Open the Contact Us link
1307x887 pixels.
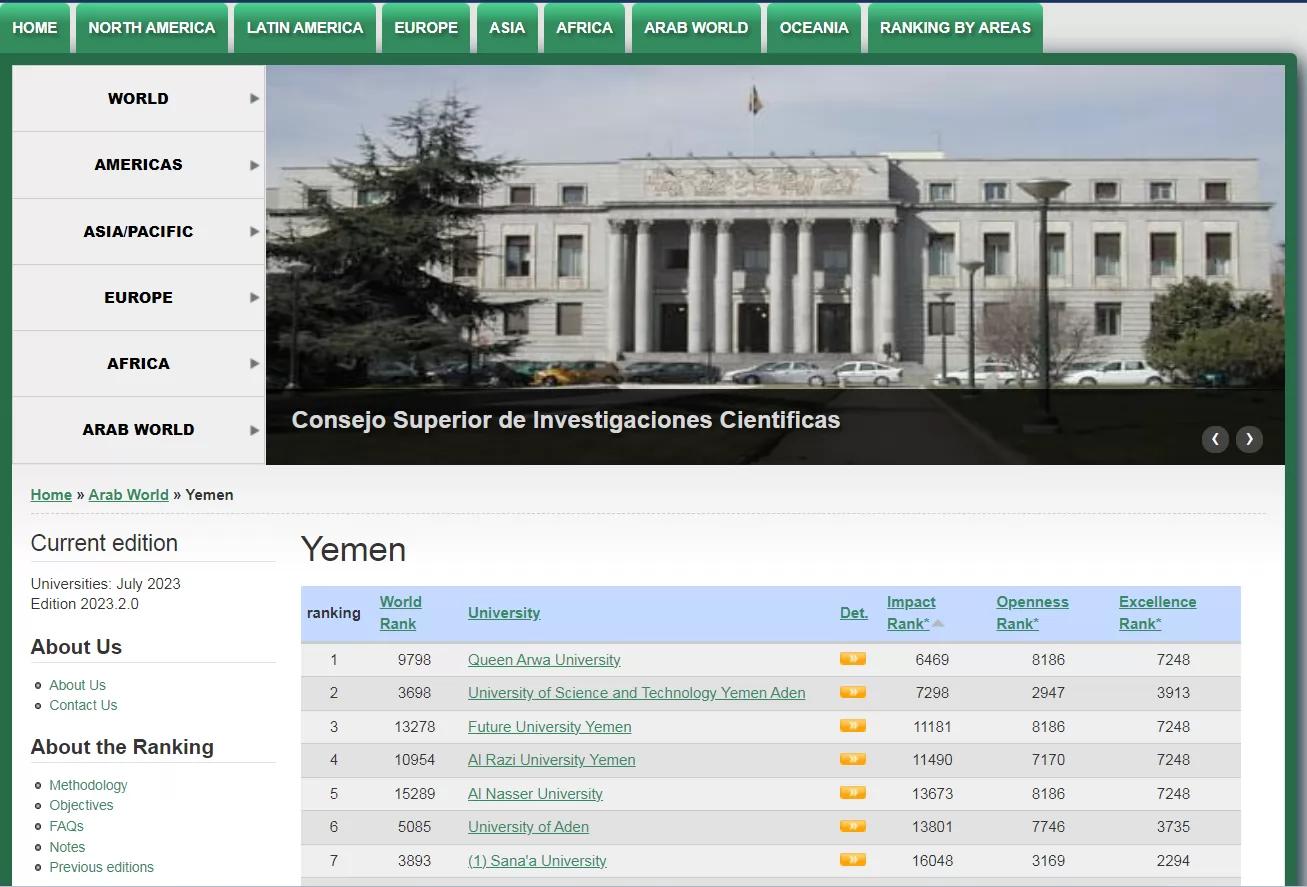point(83,705)
